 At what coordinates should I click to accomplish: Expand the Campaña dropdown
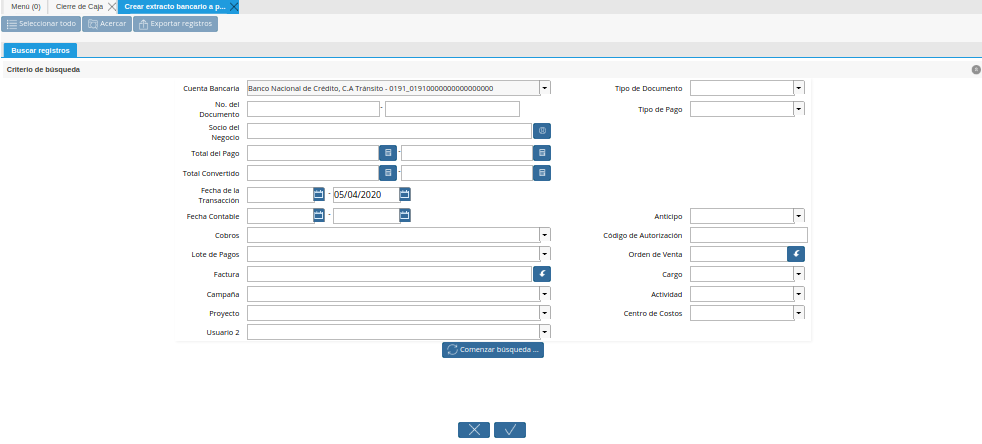coord(545,294)
